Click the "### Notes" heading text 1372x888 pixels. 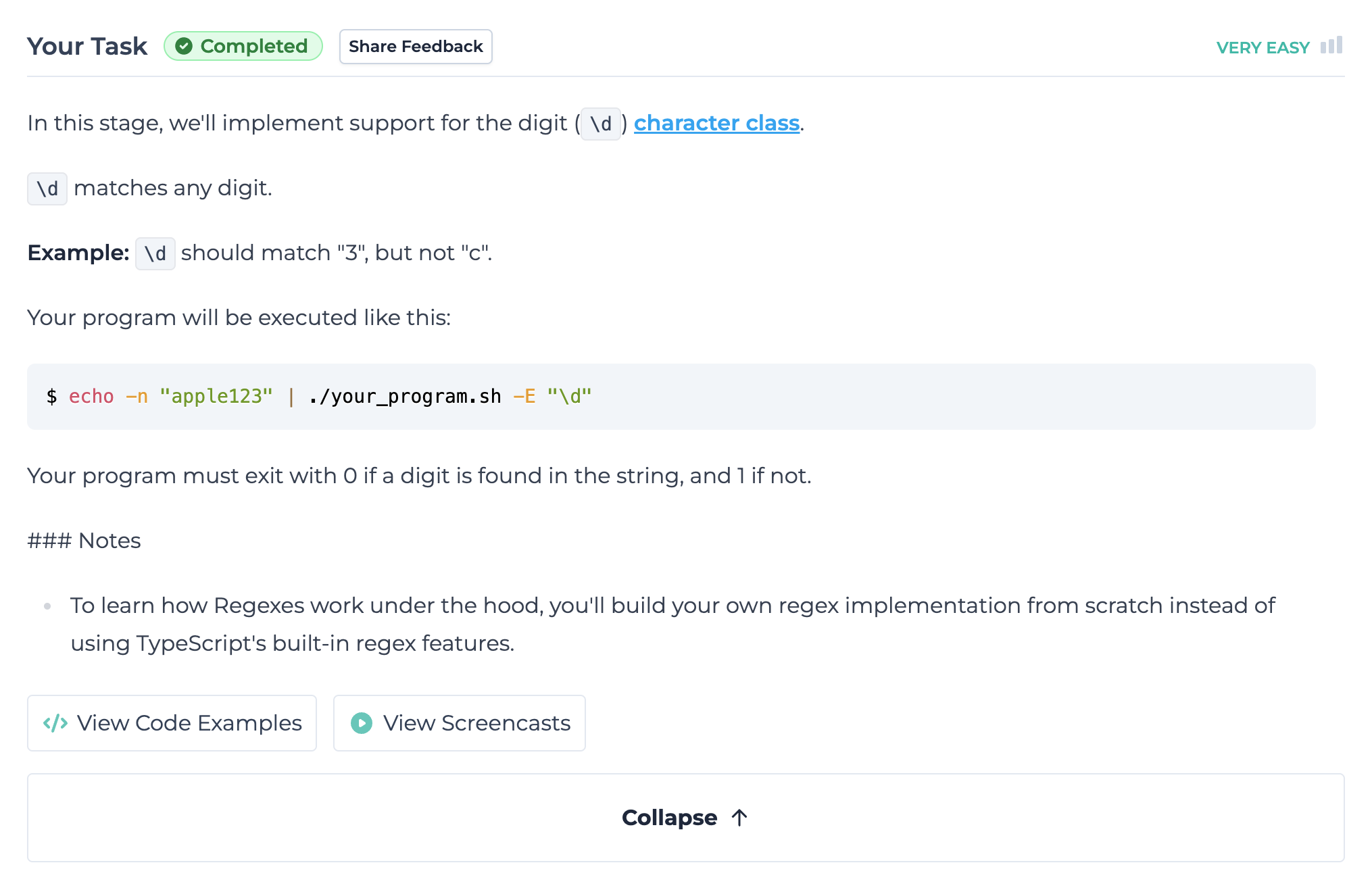[x=84, y=541]
